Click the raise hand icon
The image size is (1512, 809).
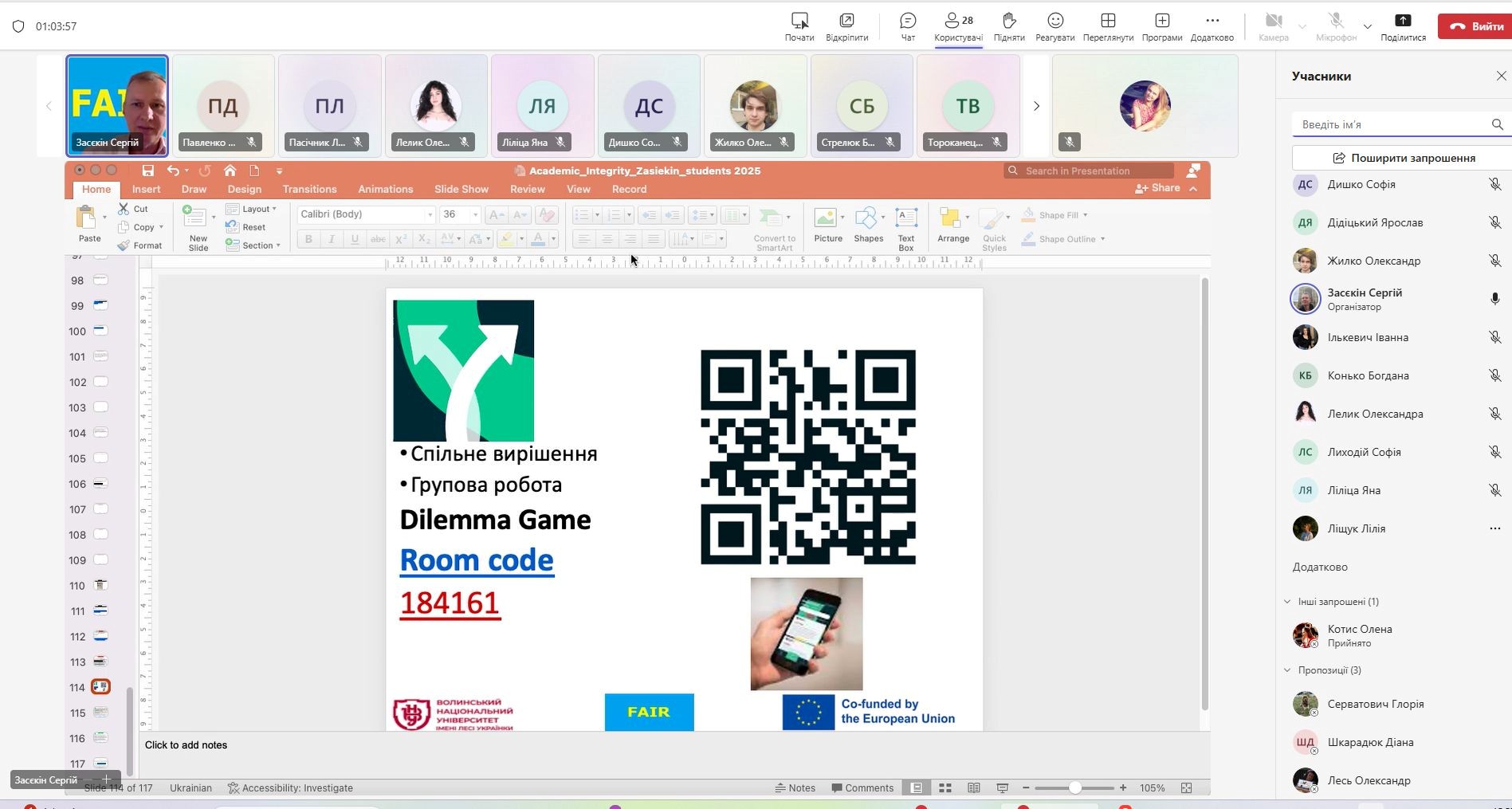(1009, 26)
